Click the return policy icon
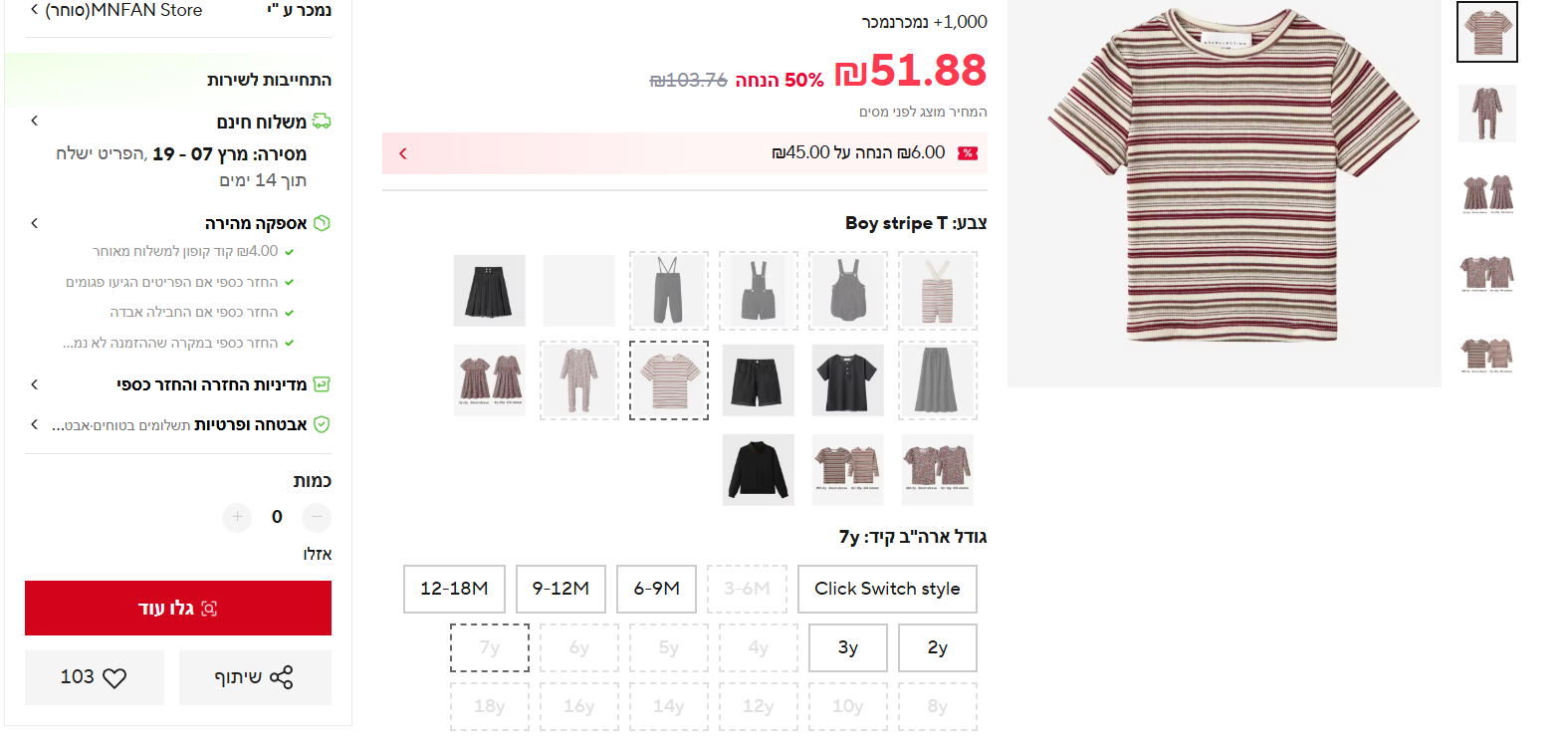This screenshot has height=747, width=1568. pos(322,384)
